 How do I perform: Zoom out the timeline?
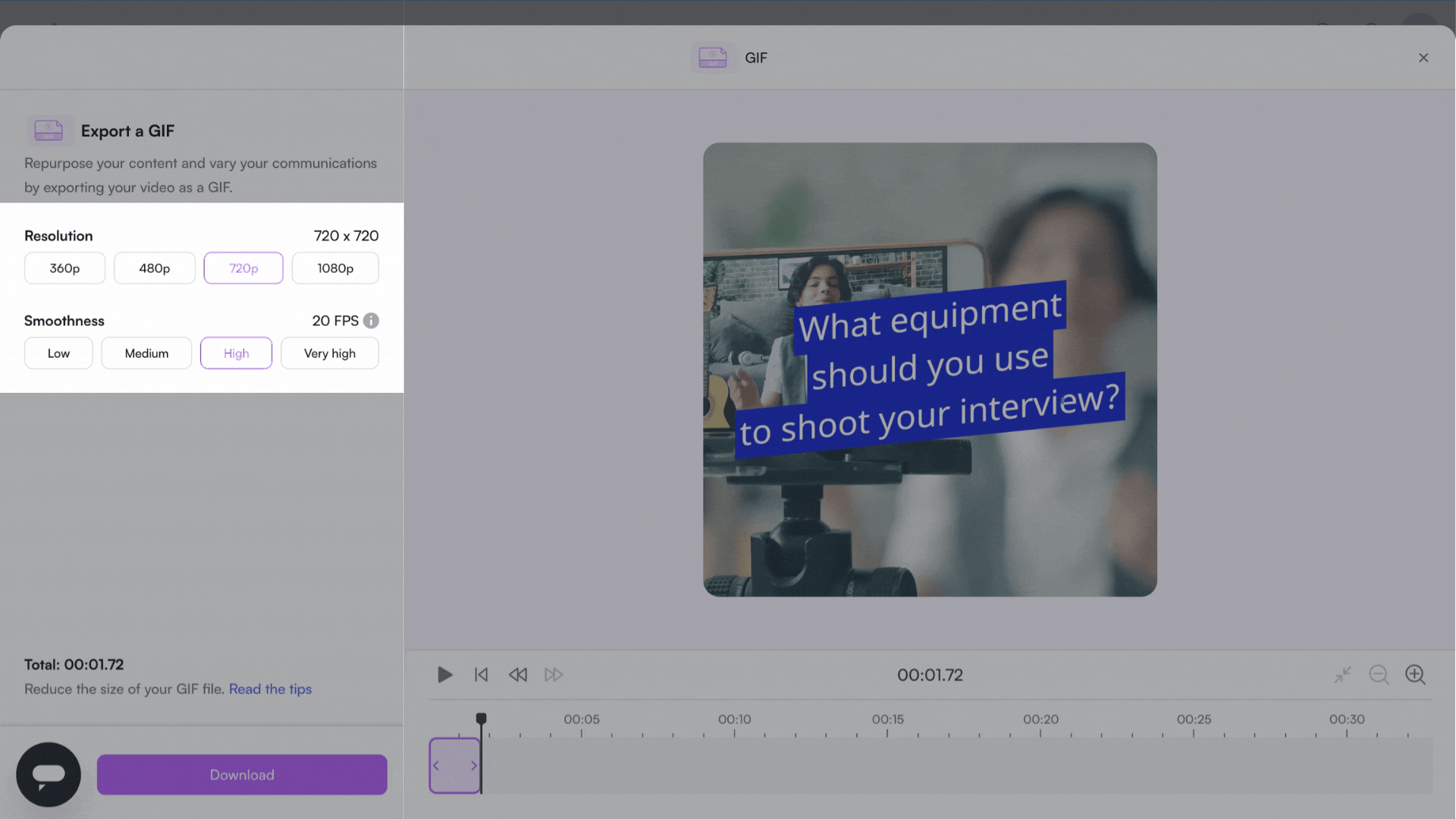1379,674
